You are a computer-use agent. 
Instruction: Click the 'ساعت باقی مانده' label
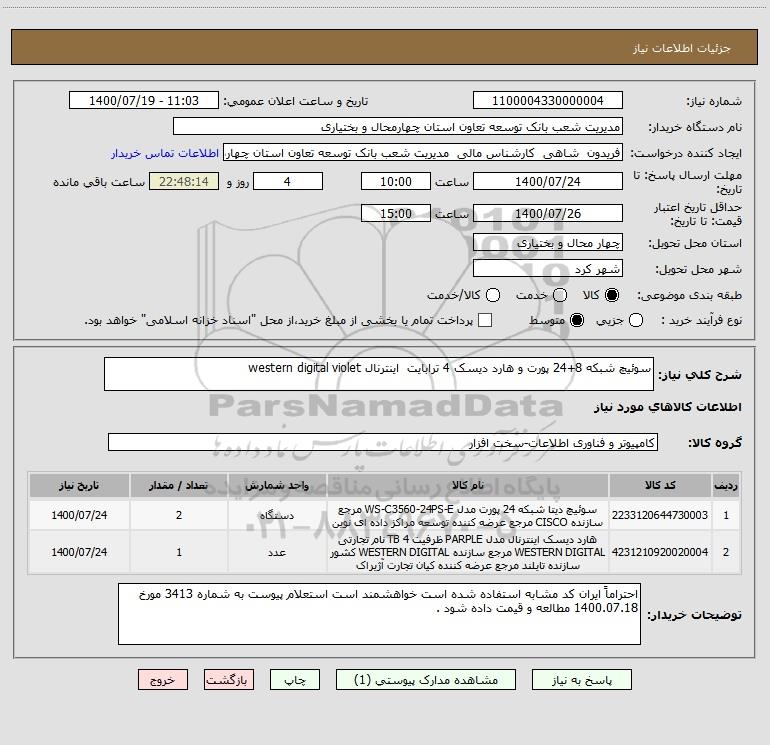pyautogui.click(x=99, y=182)
